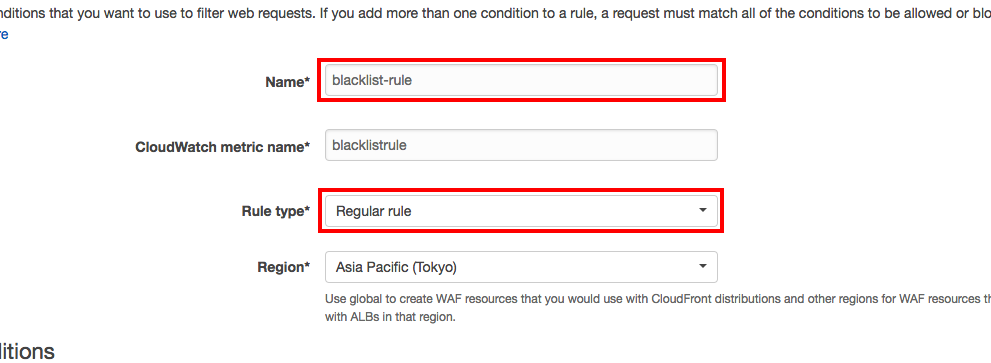Click the Region dropdown caret icon
The image size is (991, 363).
pos(702,266)
